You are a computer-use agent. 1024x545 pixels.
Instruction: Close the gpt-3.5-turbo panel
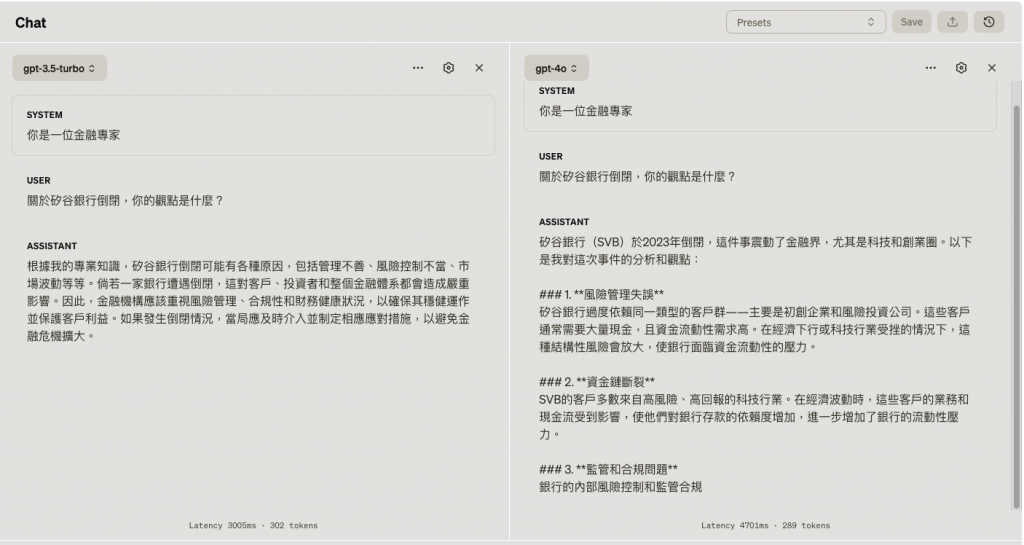coord(479,68)
